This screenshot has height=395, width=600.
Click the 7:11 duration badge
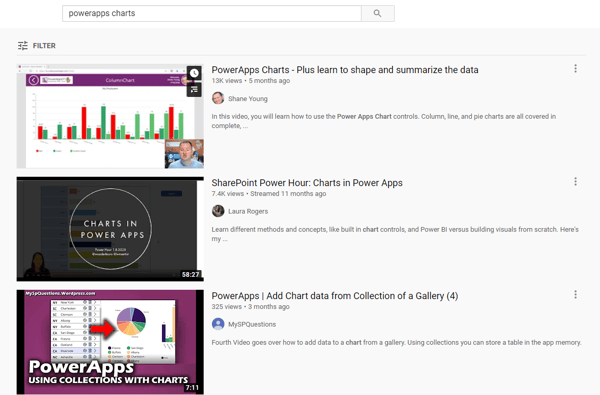click(x=192, y=388)
